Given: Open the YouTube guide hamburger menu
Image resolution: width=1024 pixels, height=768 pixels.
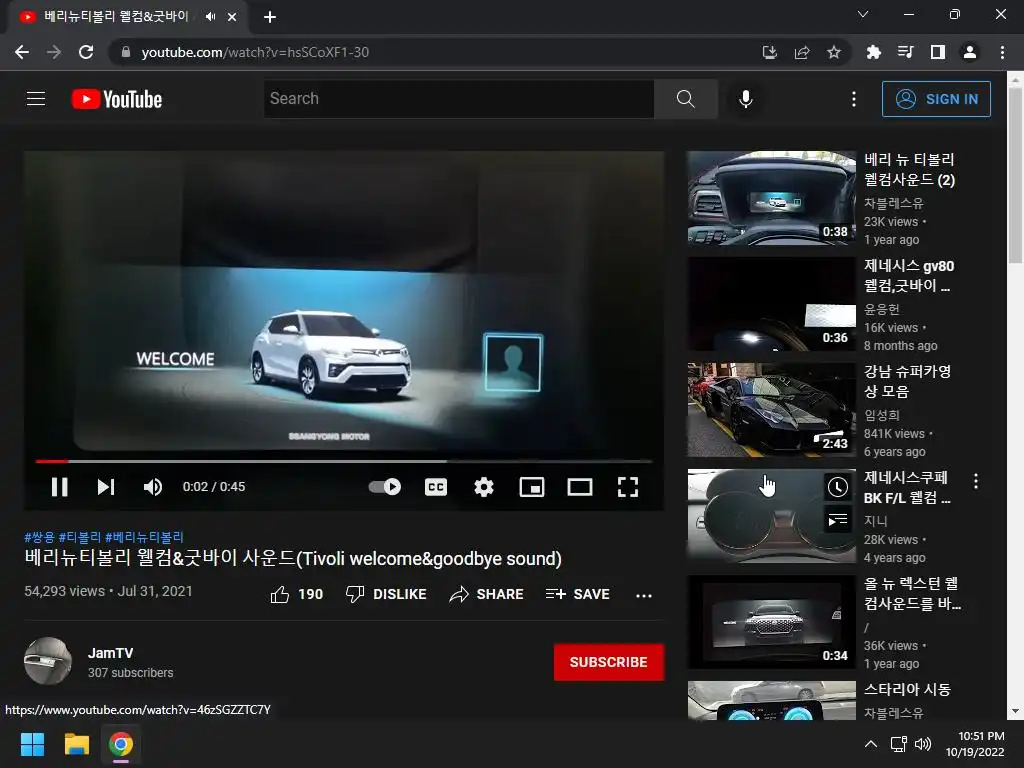Looking at the screenshot, I should coord(36,99).
